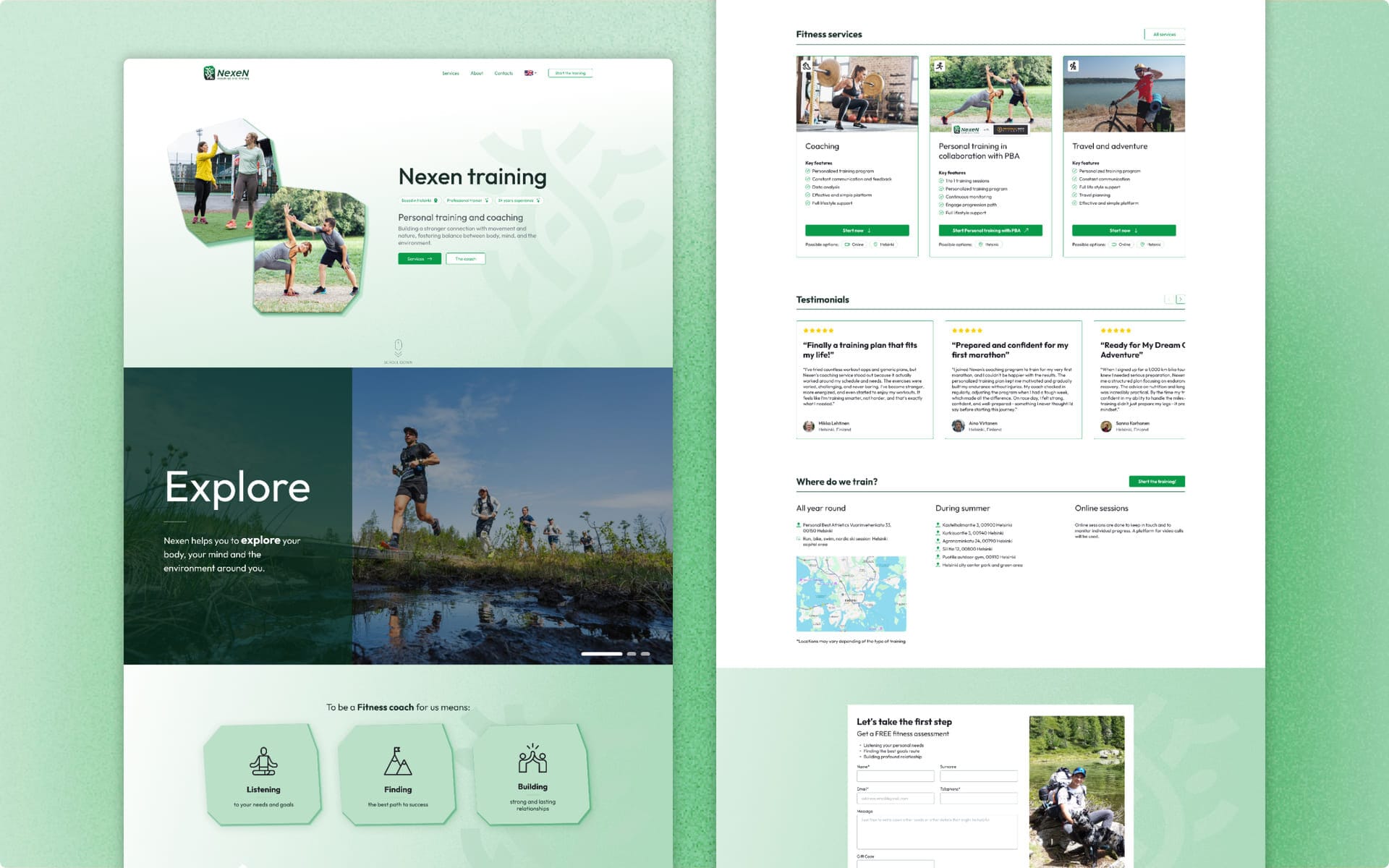Click the location pin for Personal Best Athletics address
The image size is (1389, 868).
[x=798, y=525]
